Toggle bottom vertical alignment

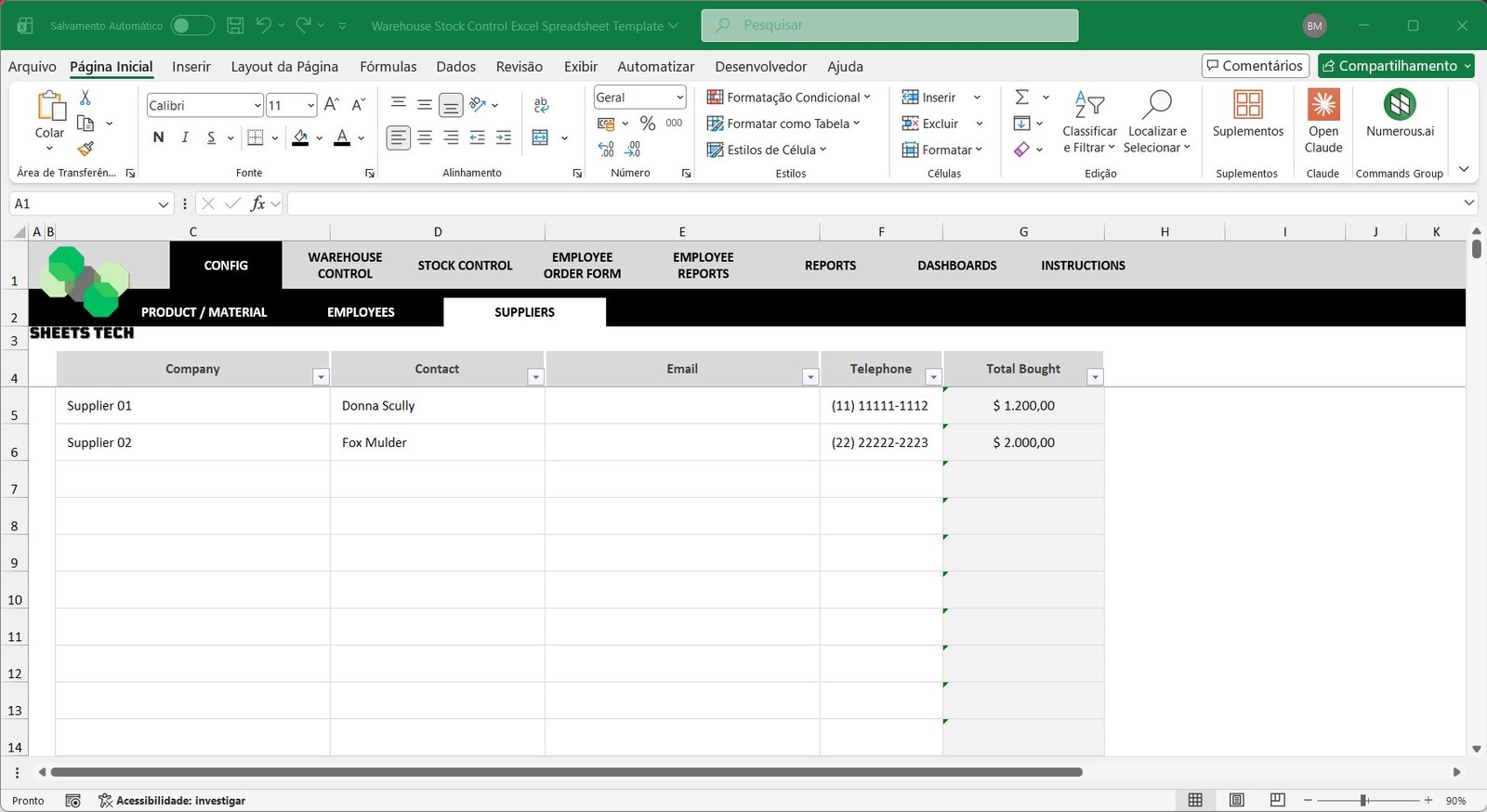(x=451, y=105)
